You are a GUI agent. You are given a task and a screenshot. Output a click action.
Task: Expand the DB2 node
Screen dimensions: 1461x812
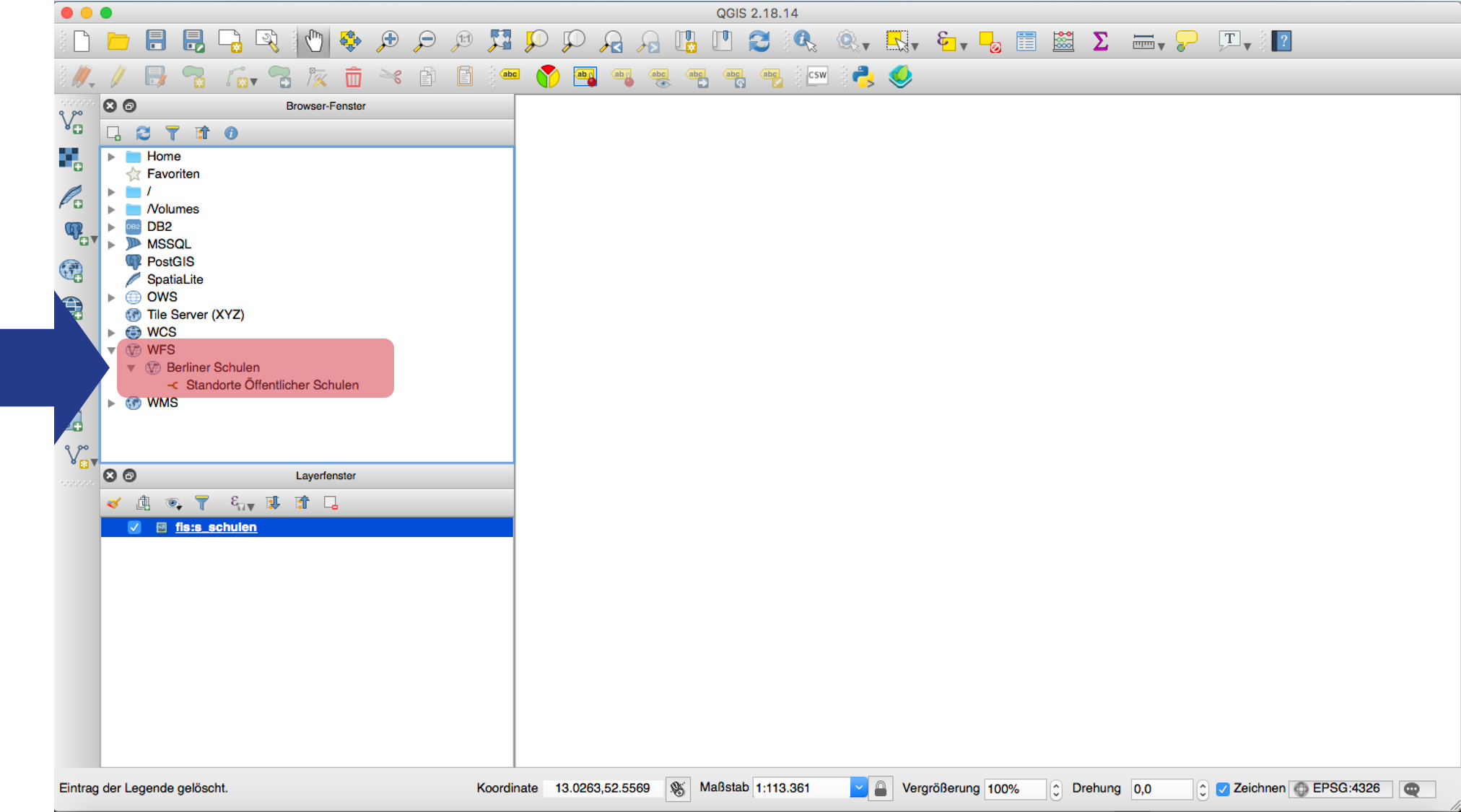111,227
